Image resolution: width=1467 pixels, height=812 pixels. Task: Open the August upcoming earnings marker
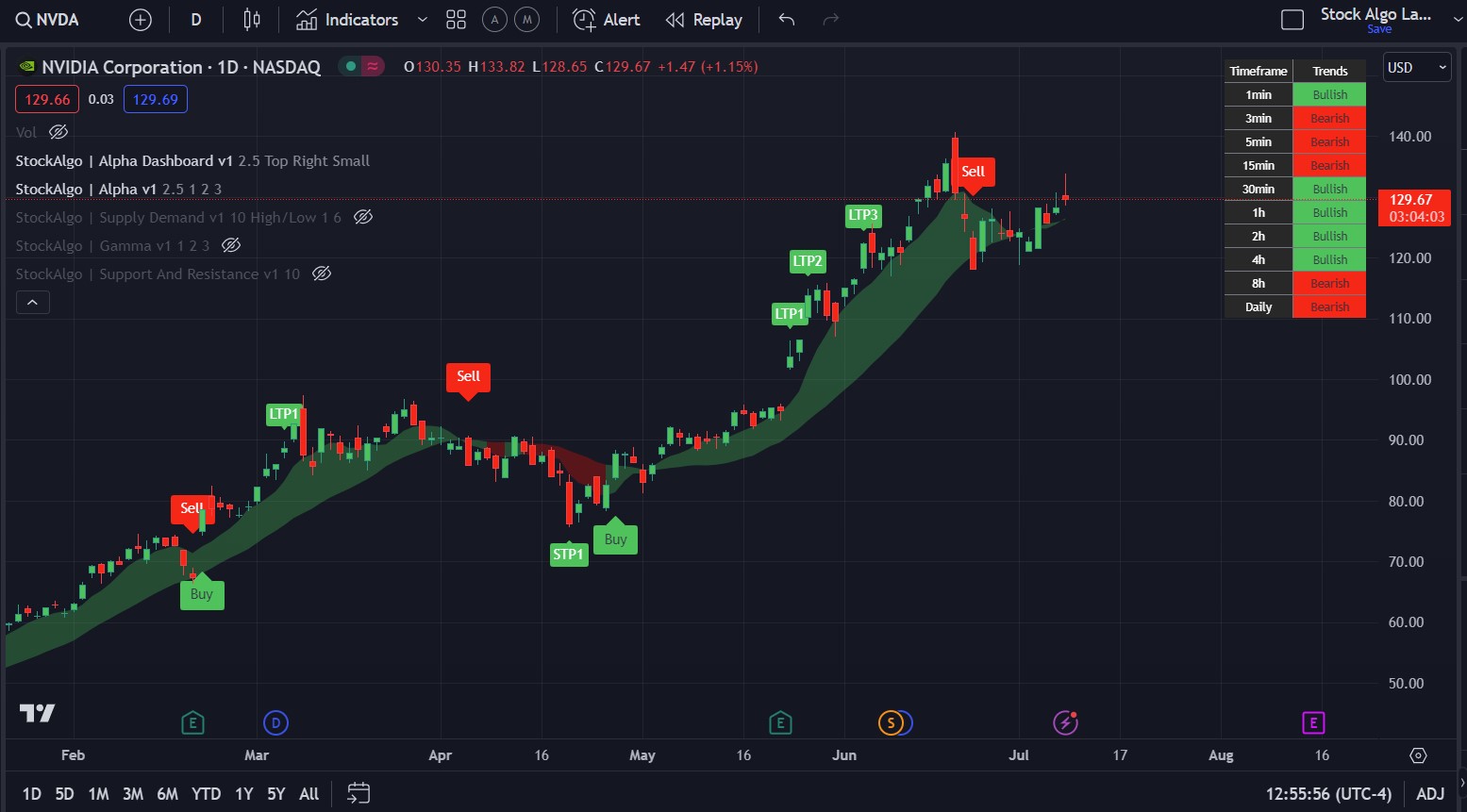pyautogui.click(x=1313, y=723)
